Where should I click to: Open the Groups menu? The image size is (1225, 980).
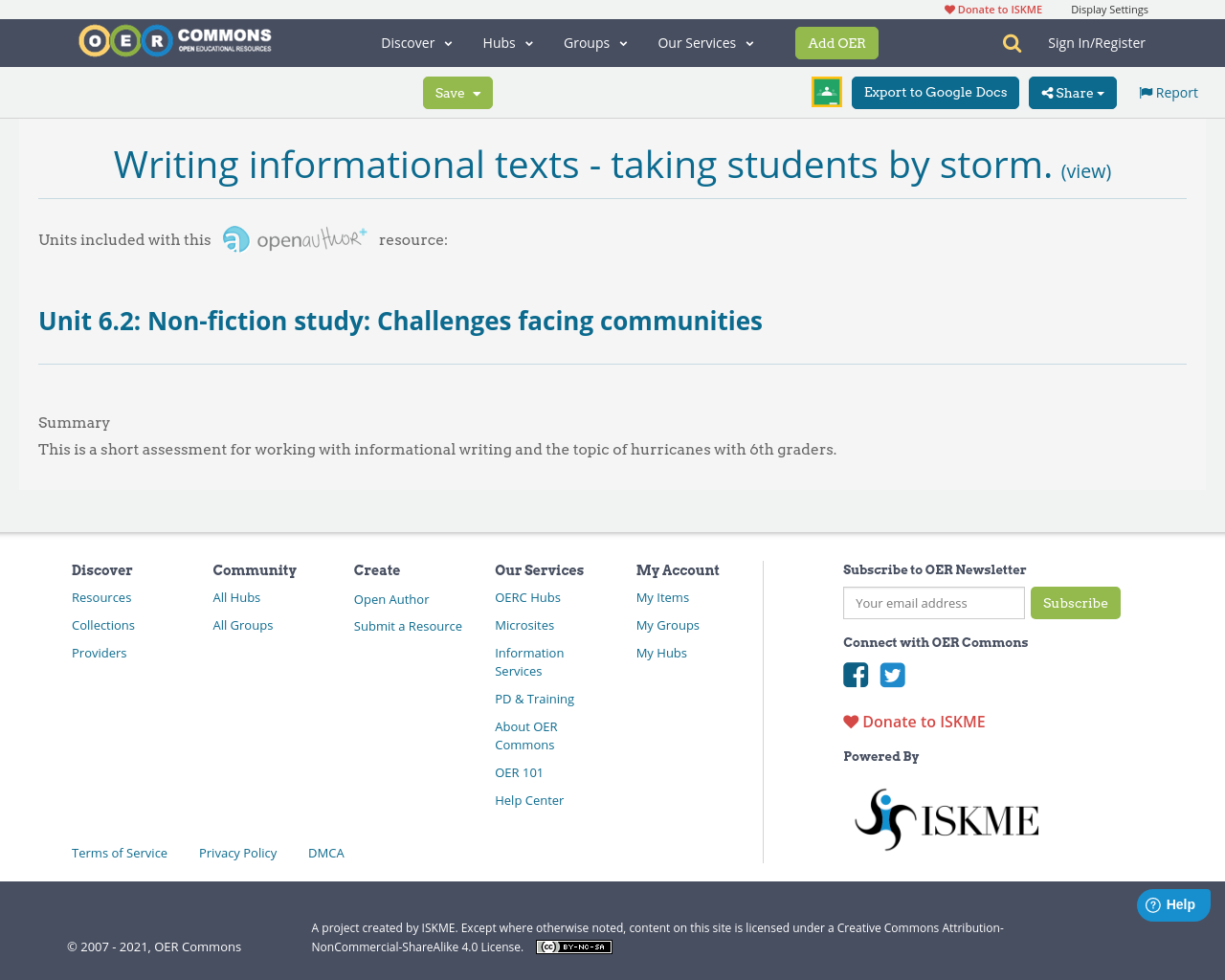(594, 42)
